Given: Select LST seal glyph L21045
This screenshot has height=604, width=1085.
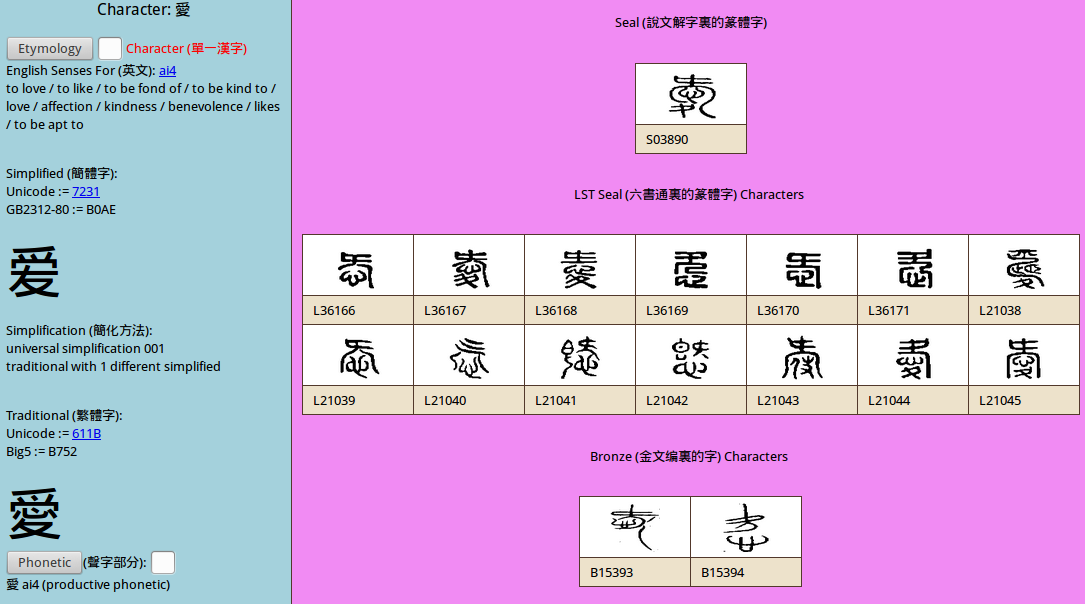Looking at the screenshot, I should [x=1023, y=356].
